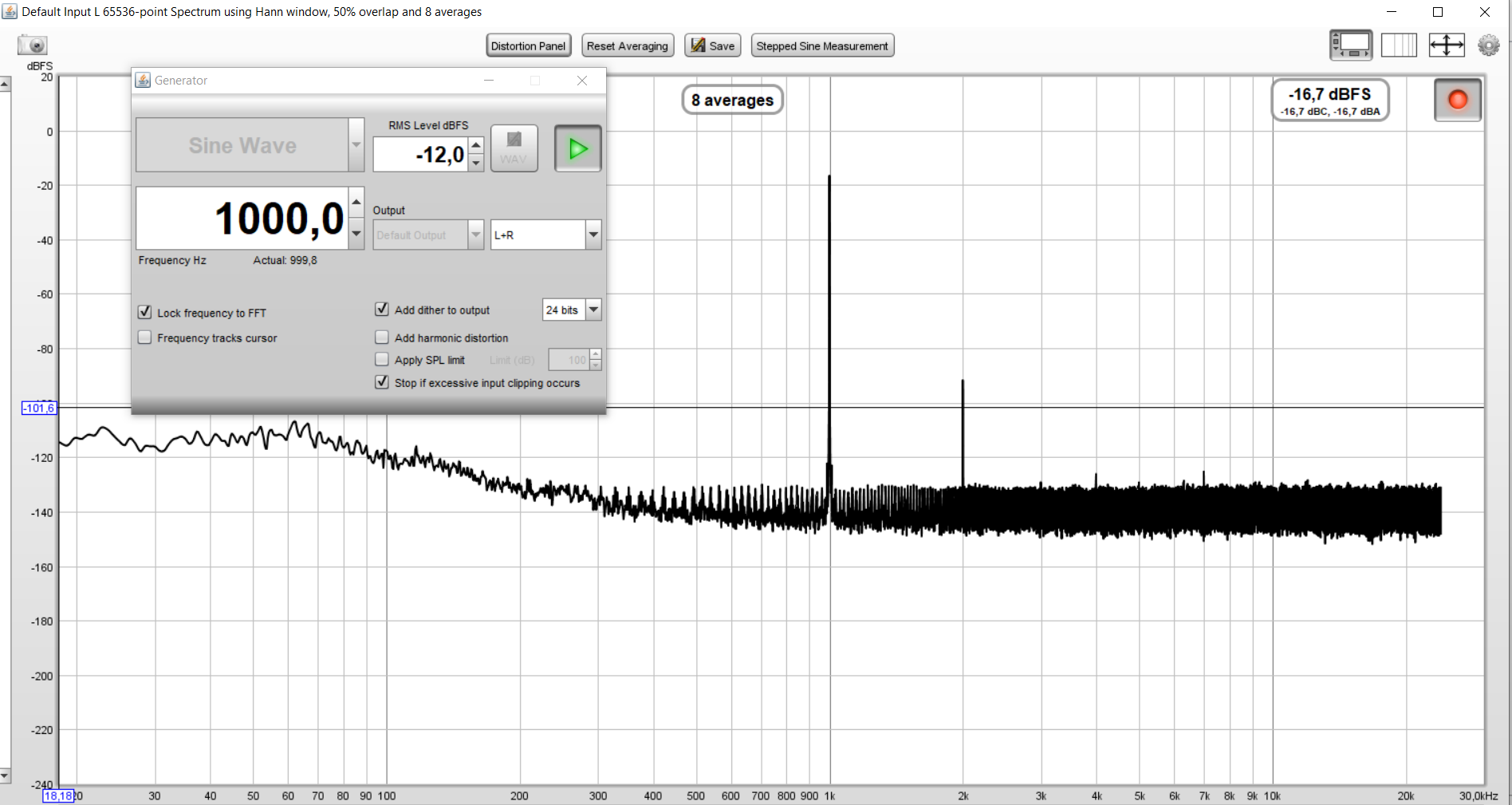Click the graph limits crosshair icon
Viewport: 1512px width, 805px height.
pyautogui.click(x=1446, y=45)
